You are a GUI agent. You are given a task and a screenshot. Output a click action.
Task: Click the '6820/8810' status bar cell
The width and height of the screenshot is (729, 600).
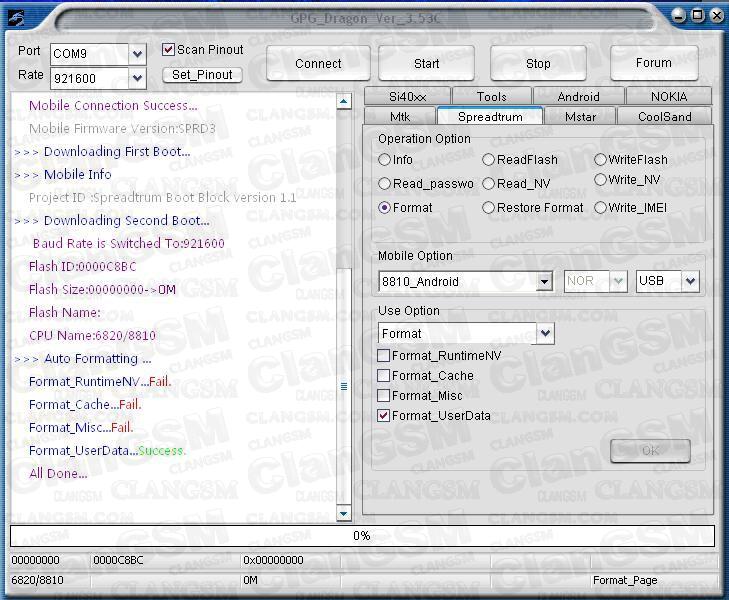point(37,580)
